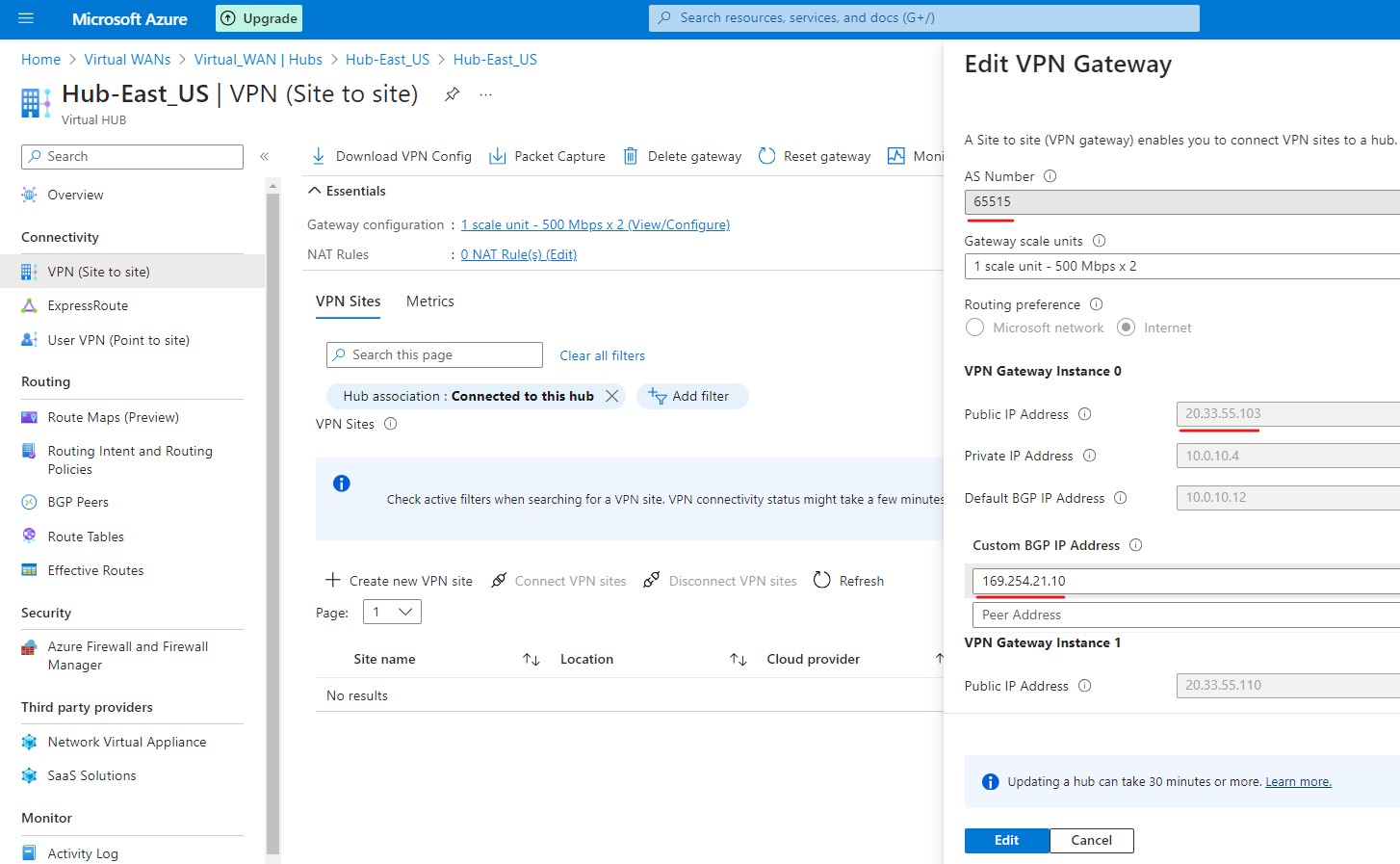Viewport: 1400px width, 864px height.
Task: Open the 0 NAT Rule(s) Edit link
Action: [518, 254]
